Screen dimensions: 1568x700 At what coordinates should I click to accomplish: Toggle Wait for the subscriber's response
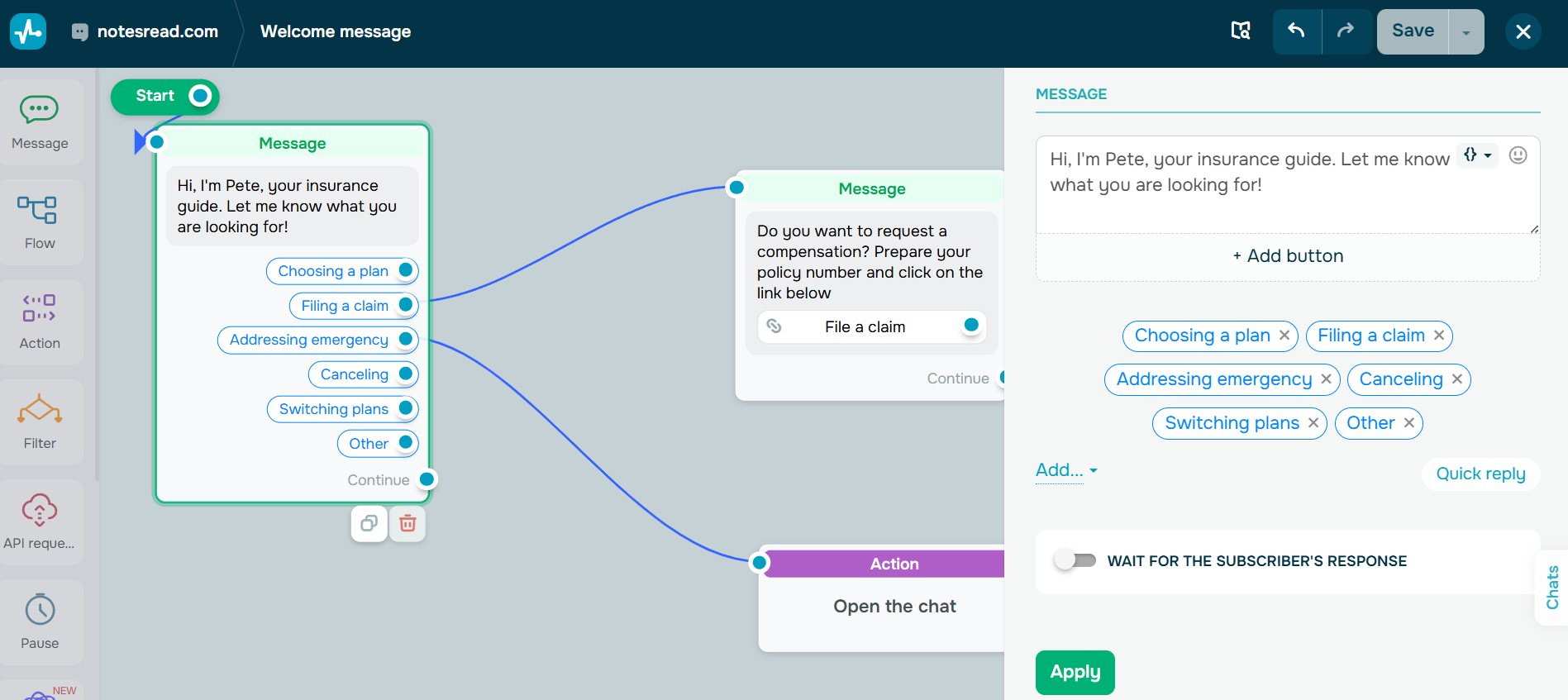(x=1075, y=560)
